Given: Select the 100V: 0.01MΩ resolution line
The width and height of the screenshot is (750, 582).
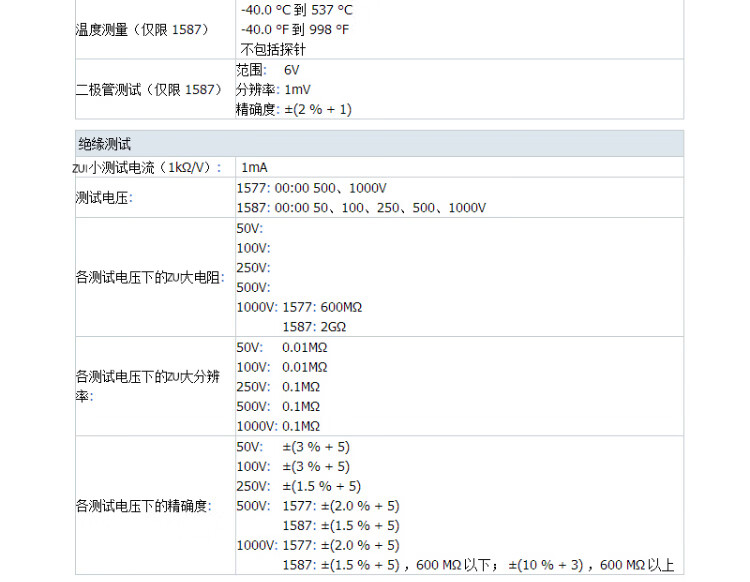Looking at the screenshot, I should [x=282, y=367].
